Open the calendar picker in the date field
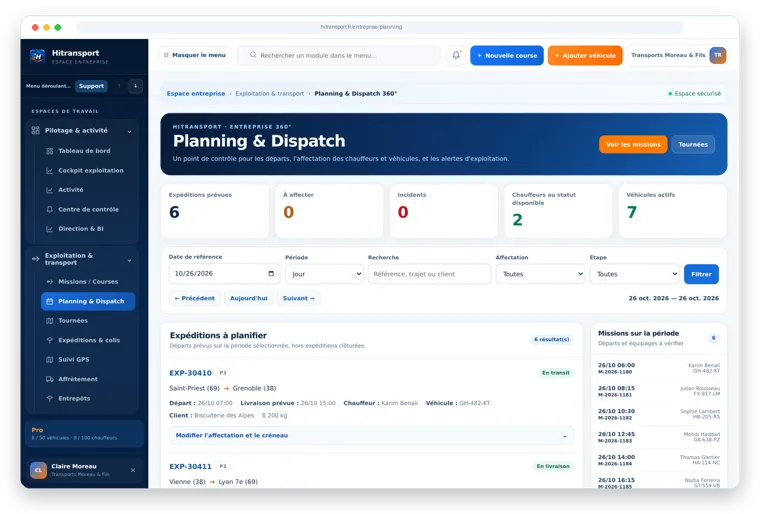Screen dimensions: 760x514 (271, 273)
